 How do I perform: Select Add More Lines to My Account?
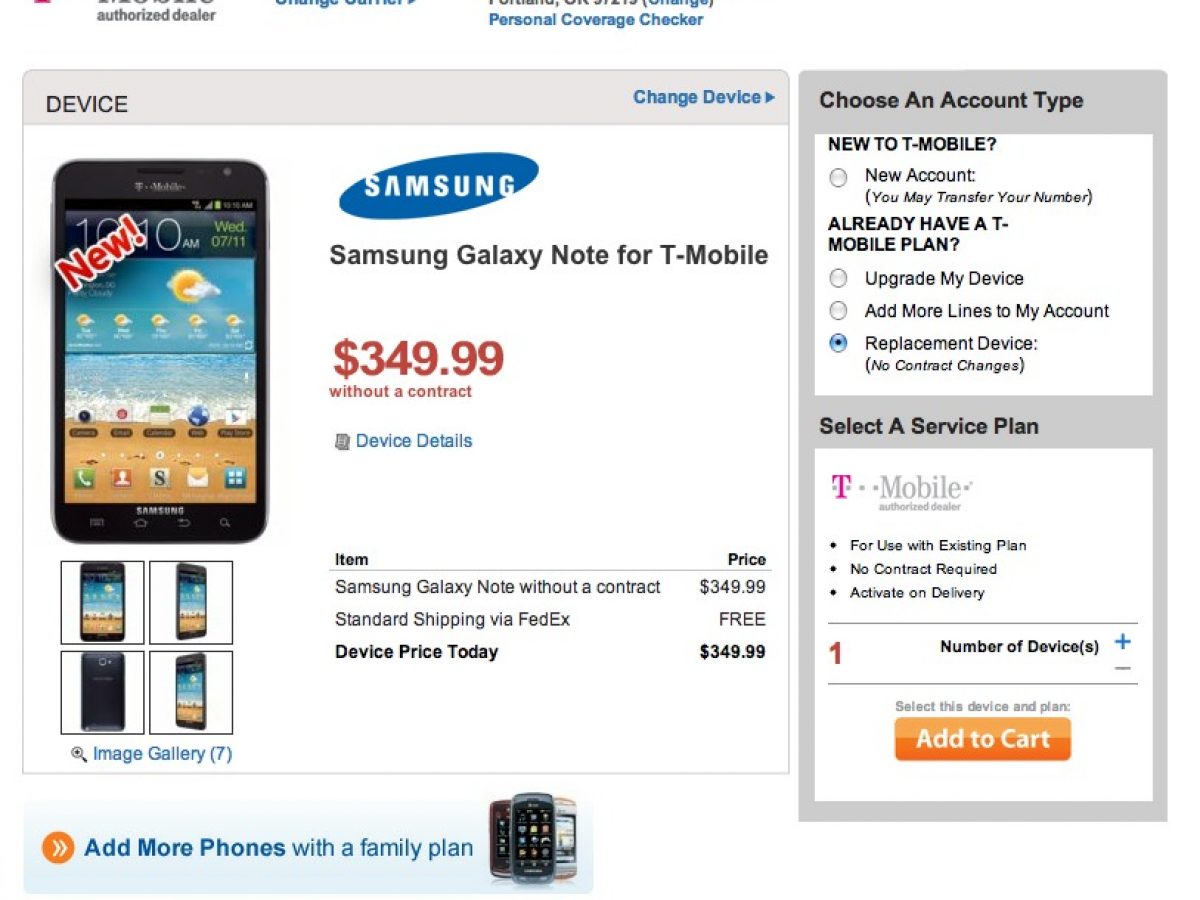(x=839, y=311)
